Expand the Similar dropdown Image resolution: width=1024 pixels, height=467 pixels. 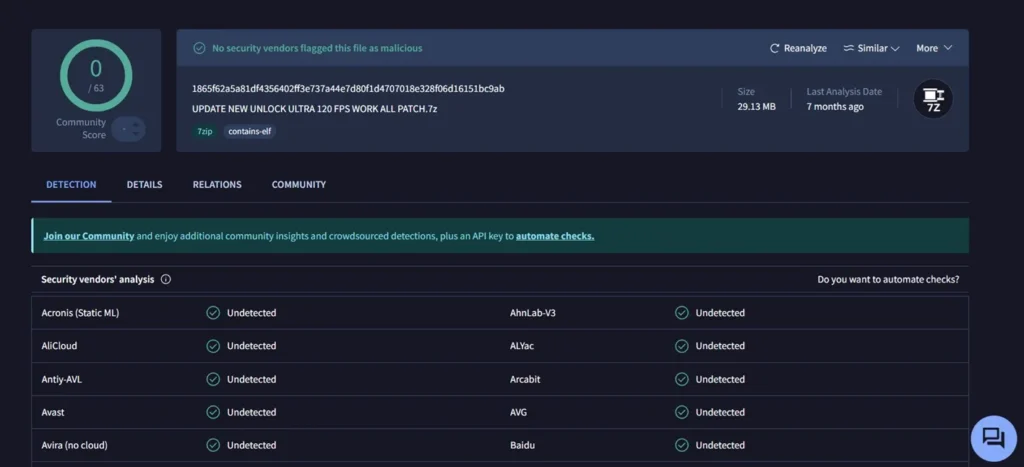tap(871, 48)
